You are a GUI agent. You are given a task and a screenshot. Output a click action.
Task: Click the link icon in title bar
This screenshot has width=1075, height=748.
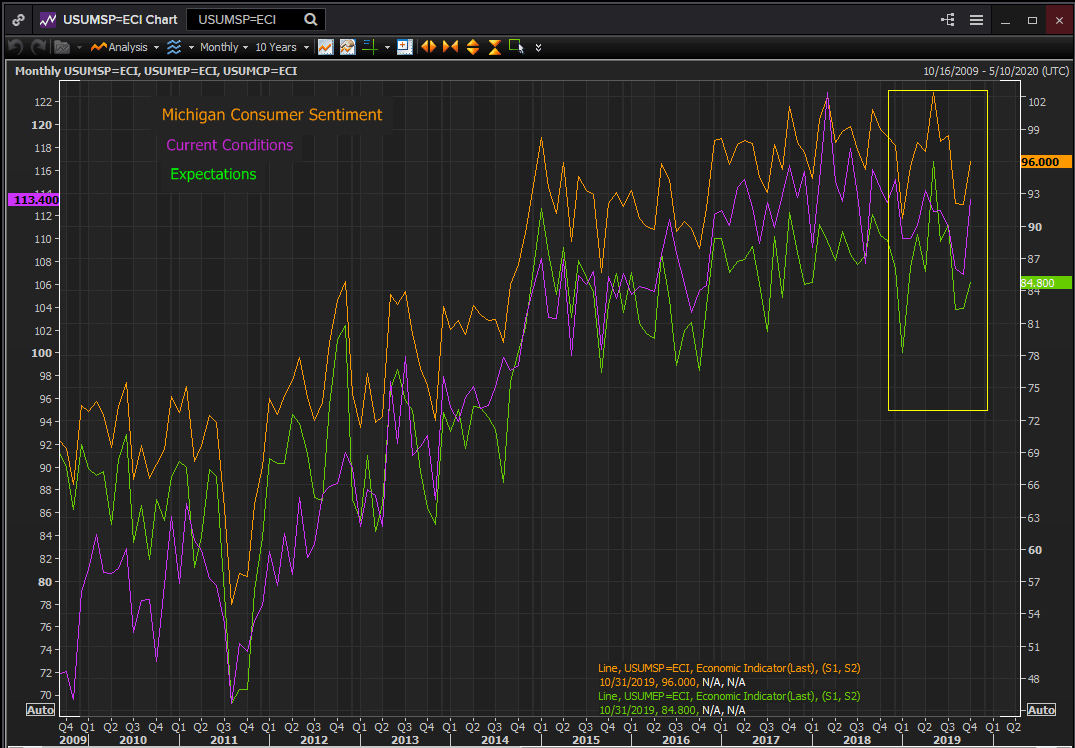click(19, 19)
